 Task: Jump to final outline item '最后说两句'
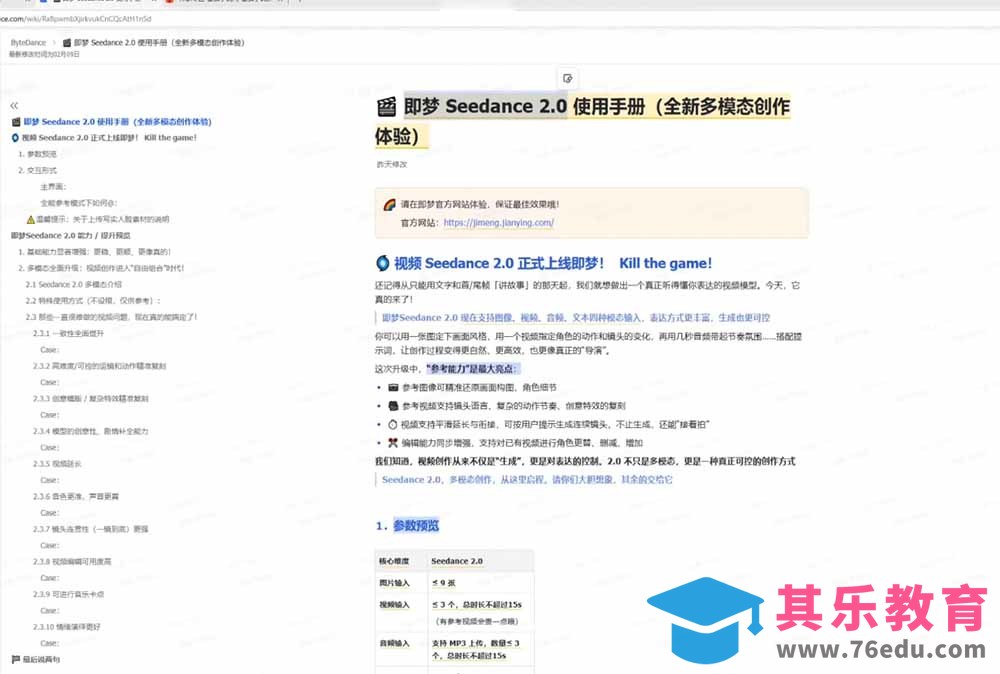[41, 659]
